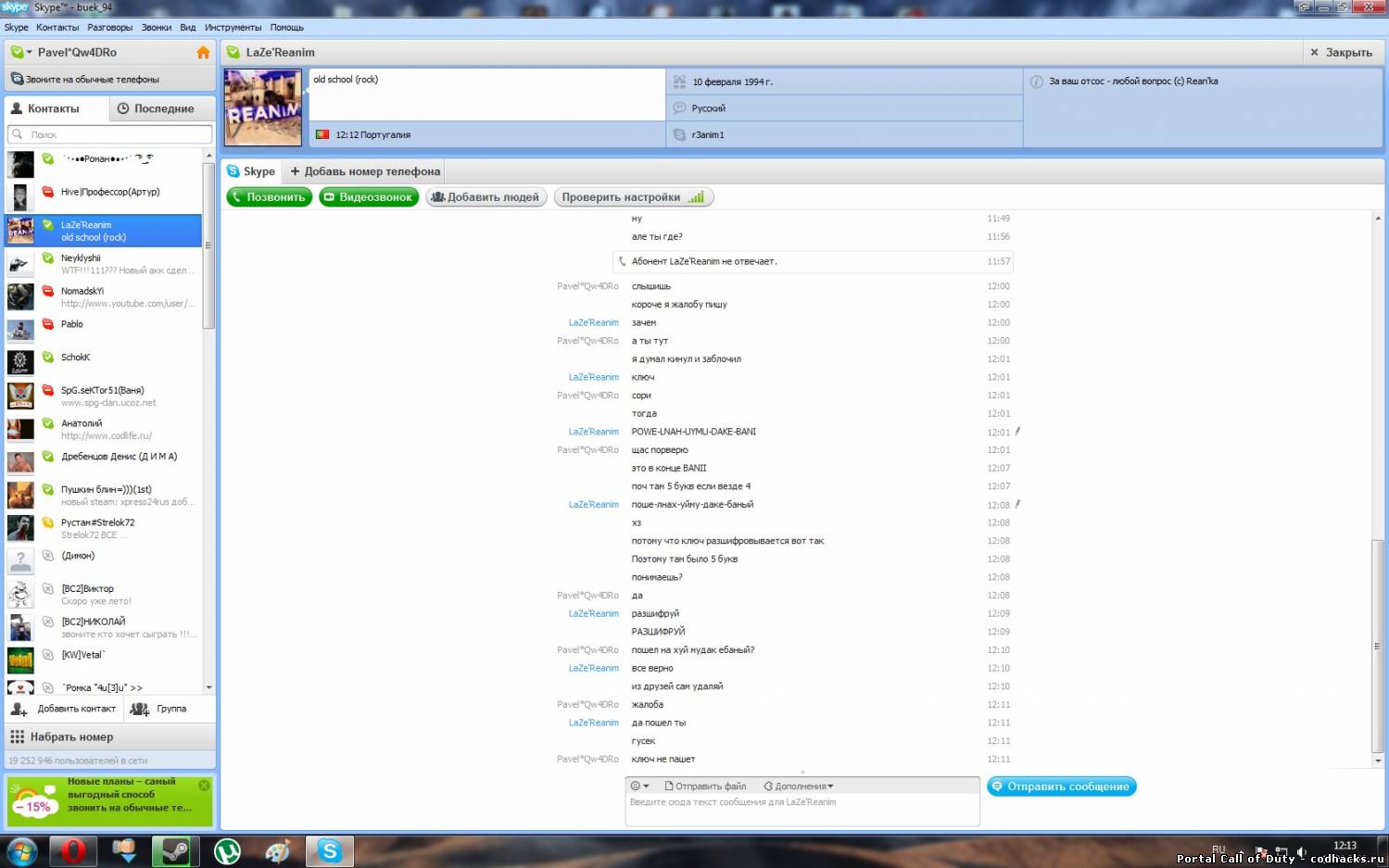Viewport: 1389px width, 868px height.
Task: Open the Skype menu in the menu bar
Action: (x=16, y=27)
